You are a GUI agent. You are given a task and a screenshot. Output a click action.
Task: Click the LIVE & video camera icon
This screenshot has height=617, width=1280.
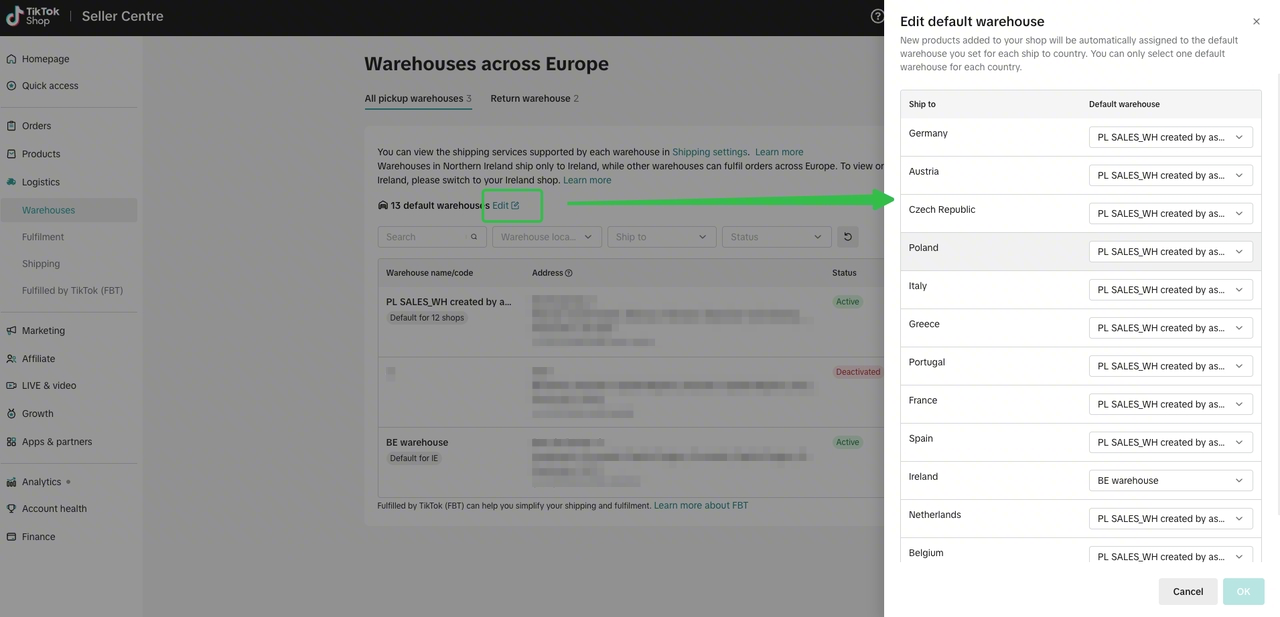[12, 386]
